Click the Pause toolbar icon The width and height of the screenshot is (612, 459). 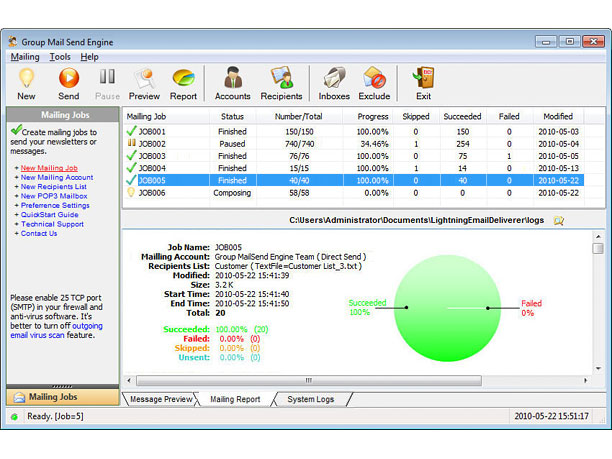[x=107, y=76]
